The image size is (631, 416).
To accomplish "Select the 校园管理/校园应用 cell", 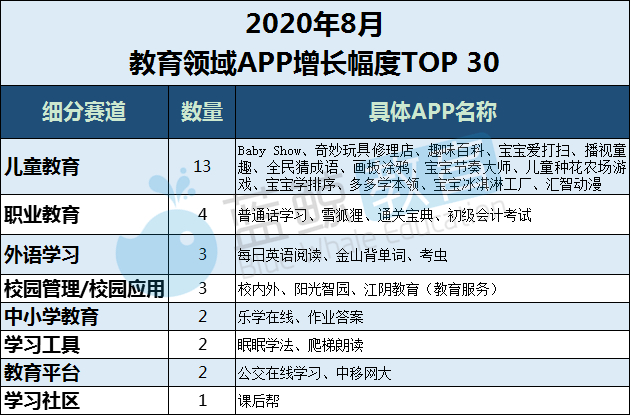I will [85, 289].
